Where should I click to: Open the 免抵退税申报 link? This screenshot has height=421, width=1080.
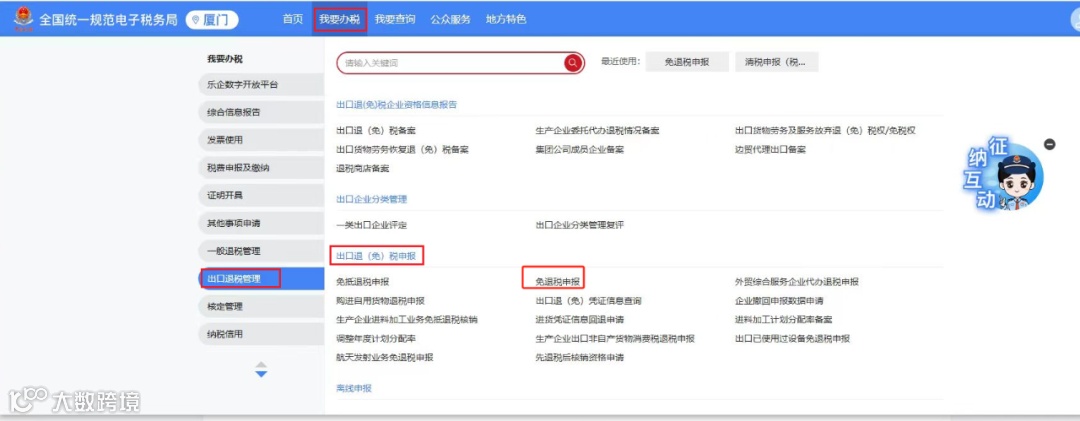point(362,282)
